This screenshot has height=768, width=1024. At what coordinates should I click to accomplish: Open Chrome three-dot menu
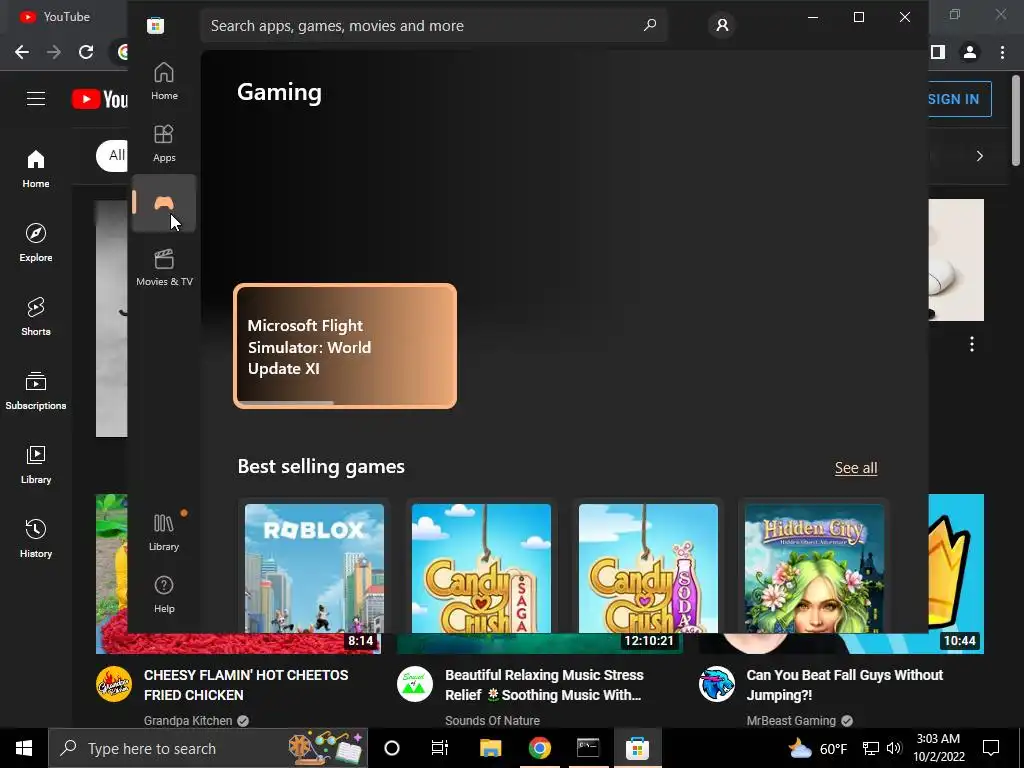point(1002,52)
